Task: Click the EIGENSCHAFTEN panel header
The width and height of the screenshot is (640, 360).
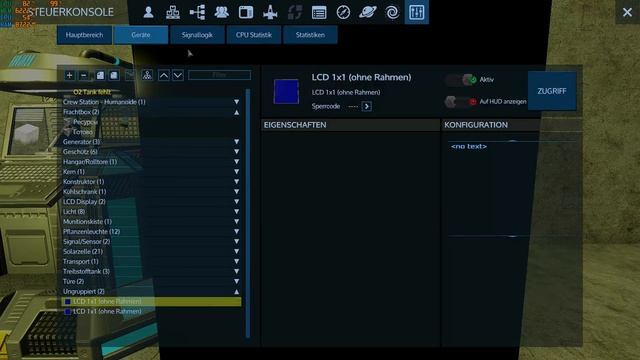Action: (x=350, y=125)
